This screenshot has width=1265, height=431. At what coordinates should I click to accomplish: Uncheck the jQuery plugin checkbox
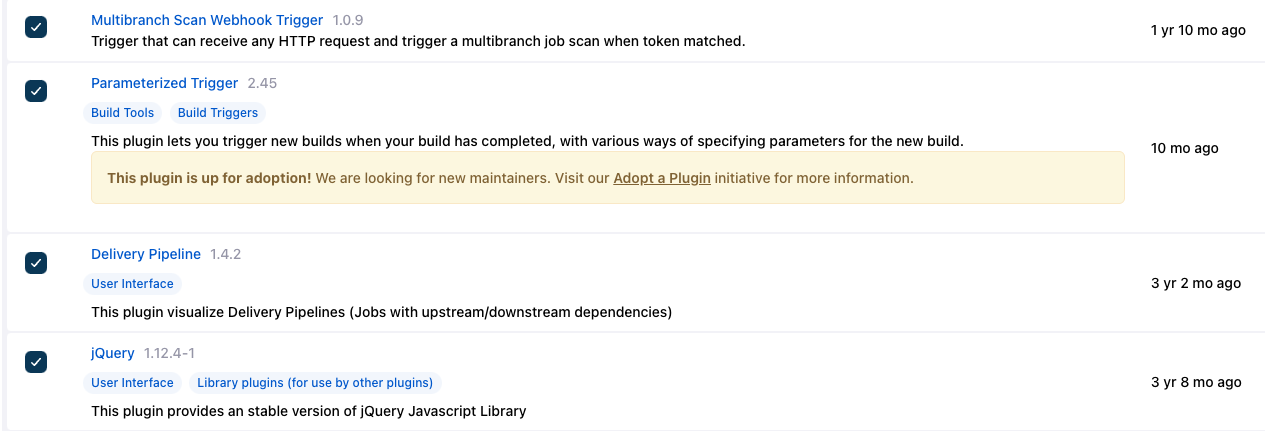36,361
